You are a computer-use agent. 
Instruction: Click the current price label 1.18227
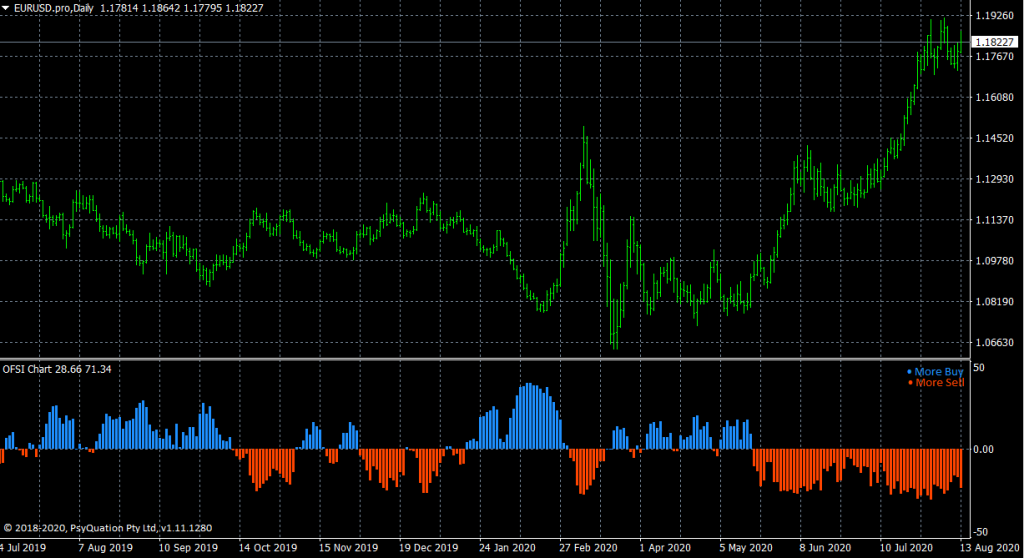tap(995, 42)
